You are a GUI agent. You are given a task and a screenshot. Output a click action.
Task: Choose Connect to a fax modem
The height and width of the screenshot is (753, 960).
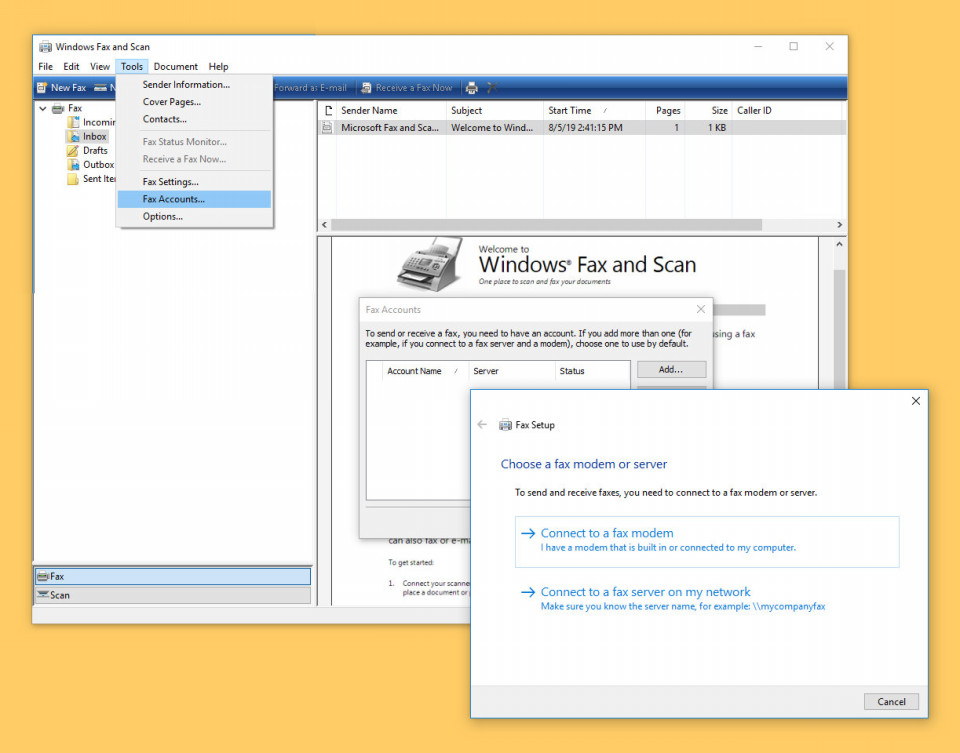pyautogui.click(x=607, y=534)
